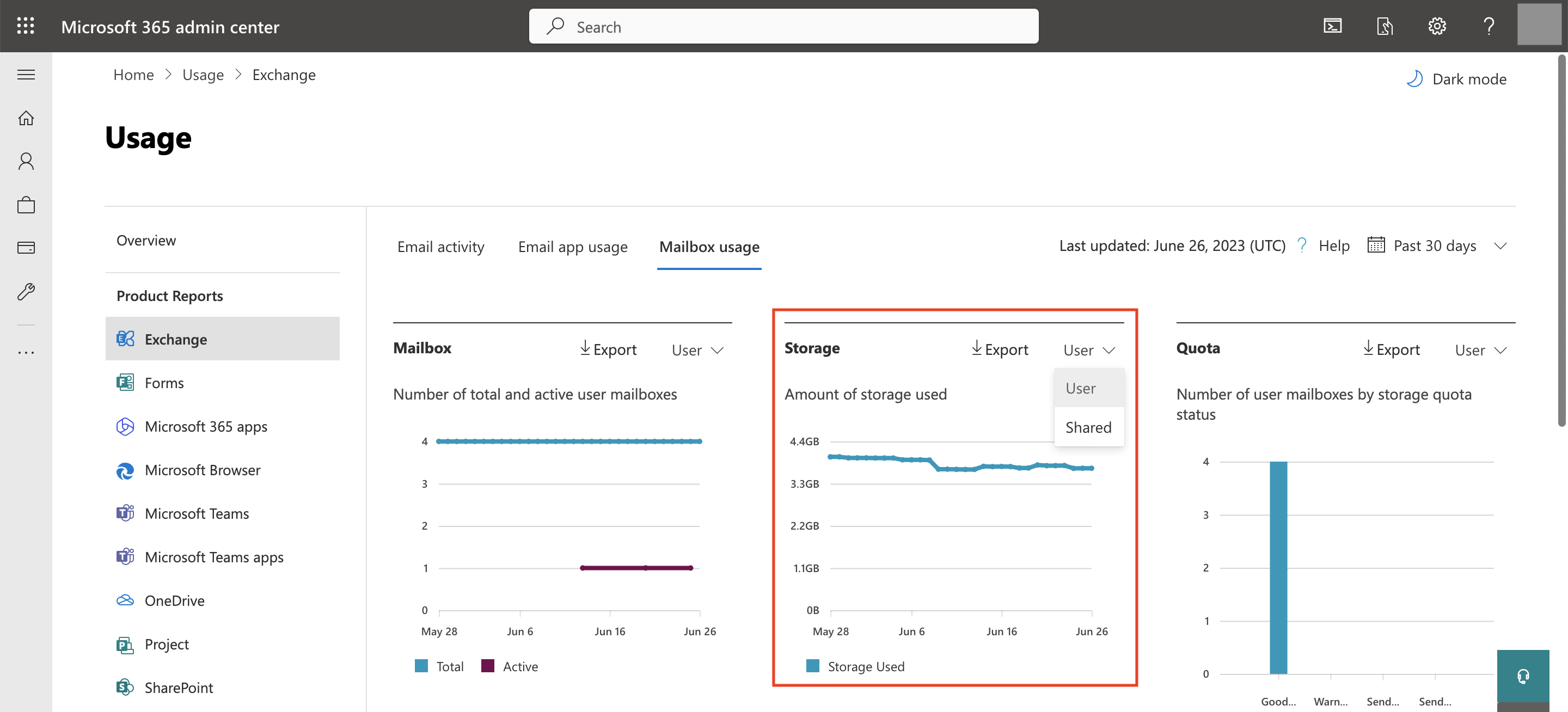Screen dimensions: 1568x712
Task: Go to Home via the sidebar house icon
Action: (x=26, y=118)
